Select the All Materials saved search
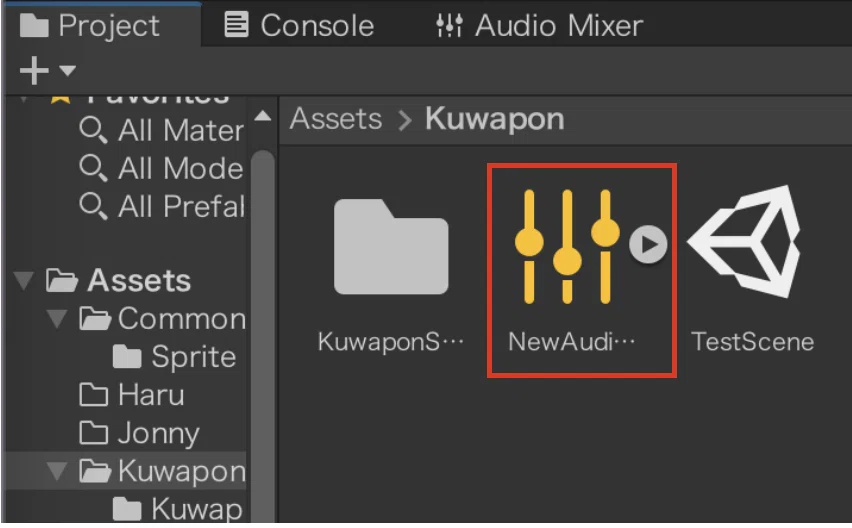 [161, 130]
